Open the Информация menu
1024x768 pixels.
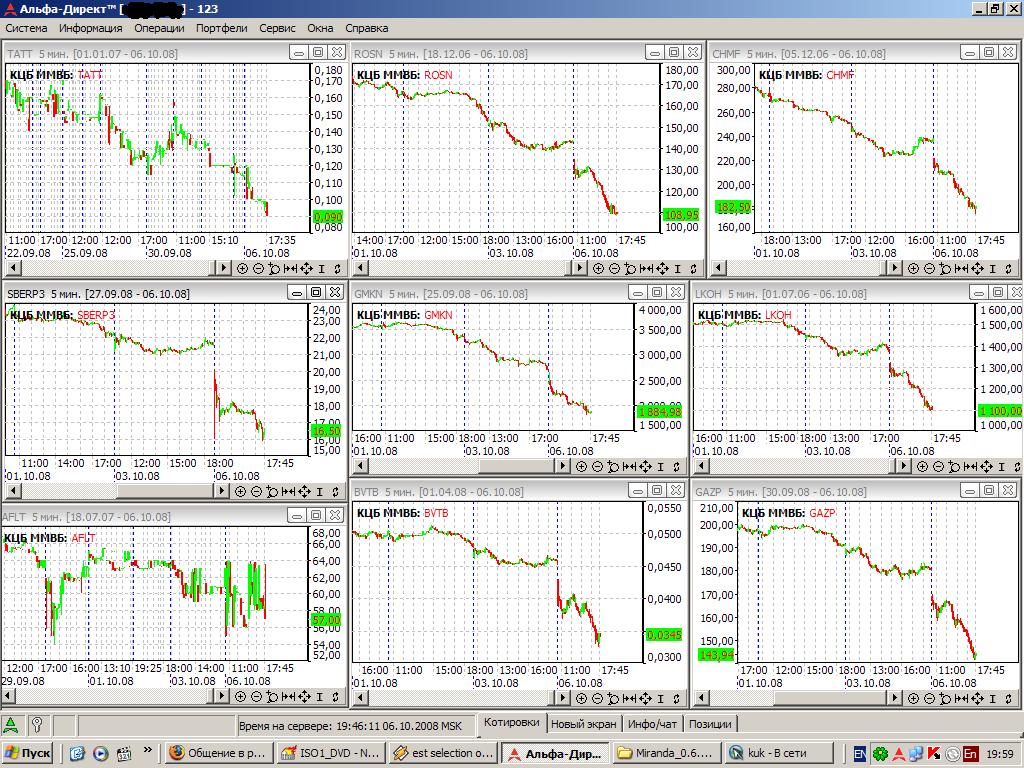pos(91,28)
